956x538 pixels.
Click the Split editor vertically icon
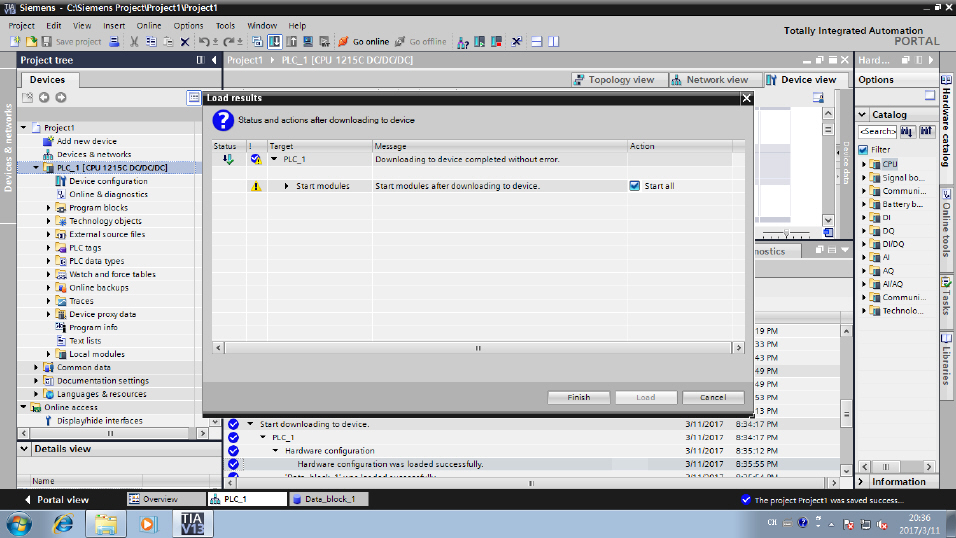pyautogui.click(x=554, y=41)
